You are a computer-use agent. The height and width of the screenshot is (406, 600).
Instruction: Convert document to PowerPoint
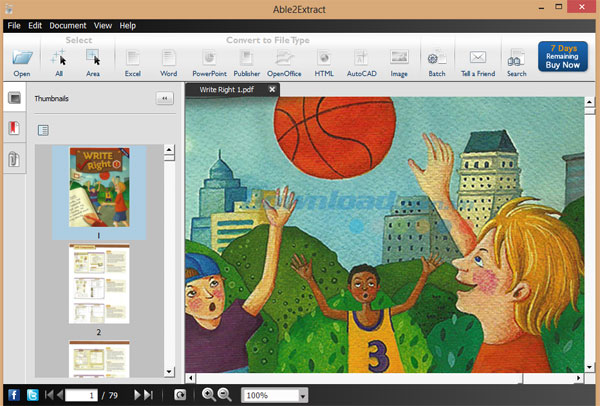(209, 61)
